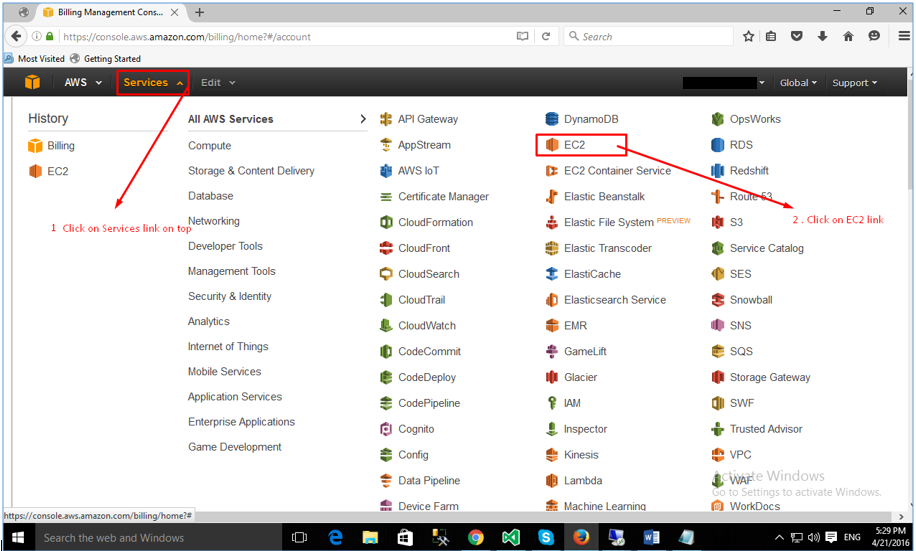Click the Most Visited bookmark
The width and height of the screenshot is (916, 551).
[34, 58]
